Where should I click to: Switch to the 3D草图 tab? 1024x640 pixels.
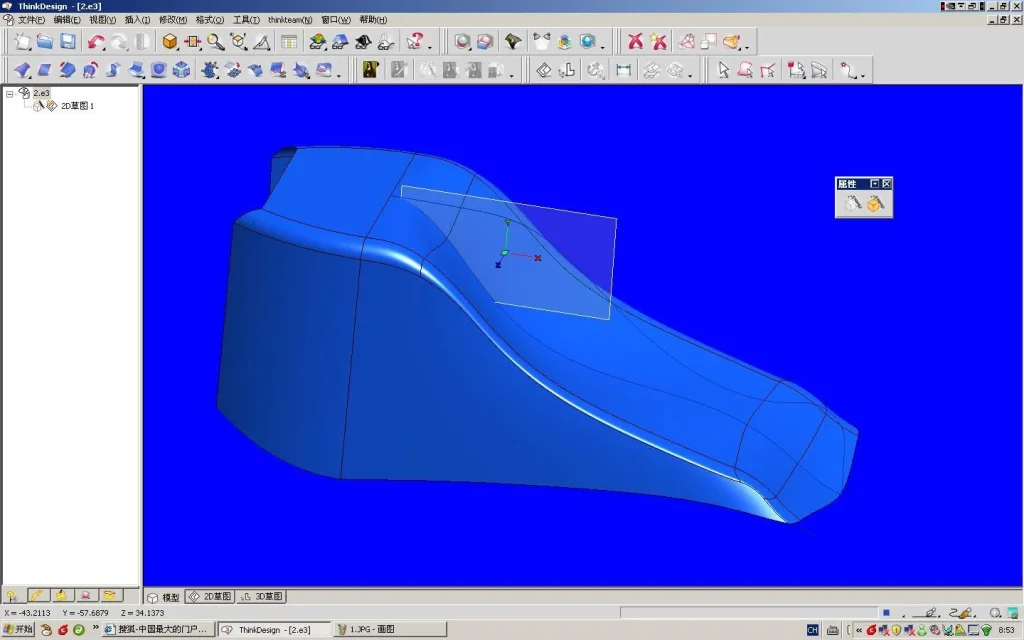(x=261, y=597)
